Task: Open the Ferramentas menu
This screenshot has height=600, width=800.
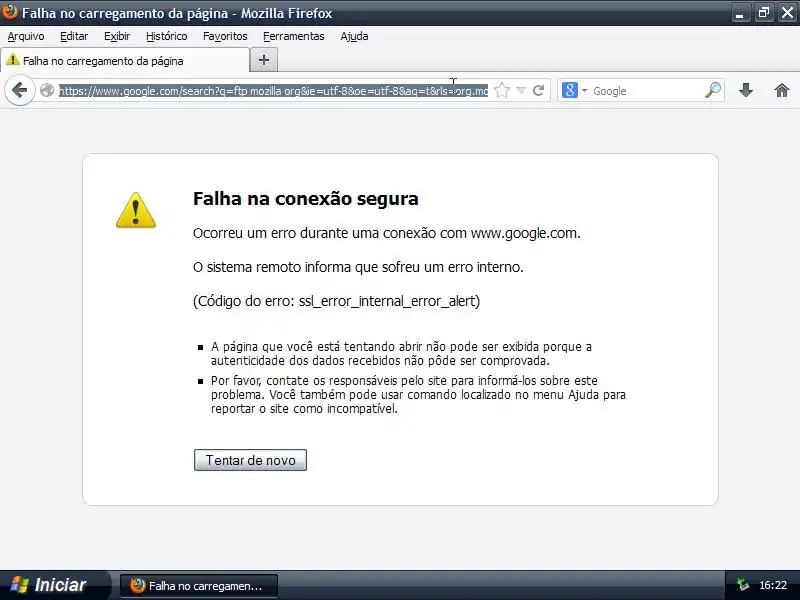Action: coord(294,36)
